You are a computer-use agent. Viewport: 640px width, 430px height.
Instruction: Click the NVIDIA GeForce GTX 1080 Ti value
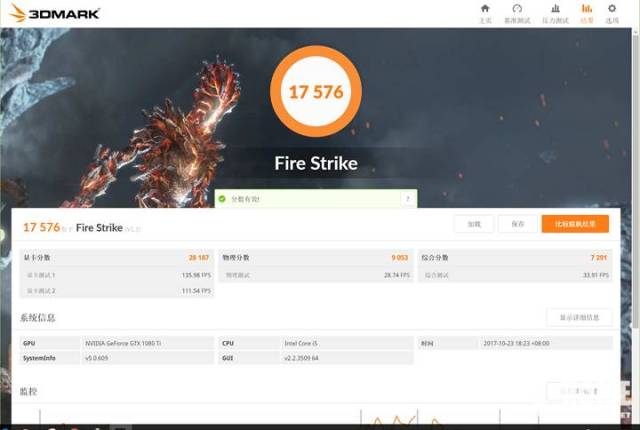(x=123, y=343)
